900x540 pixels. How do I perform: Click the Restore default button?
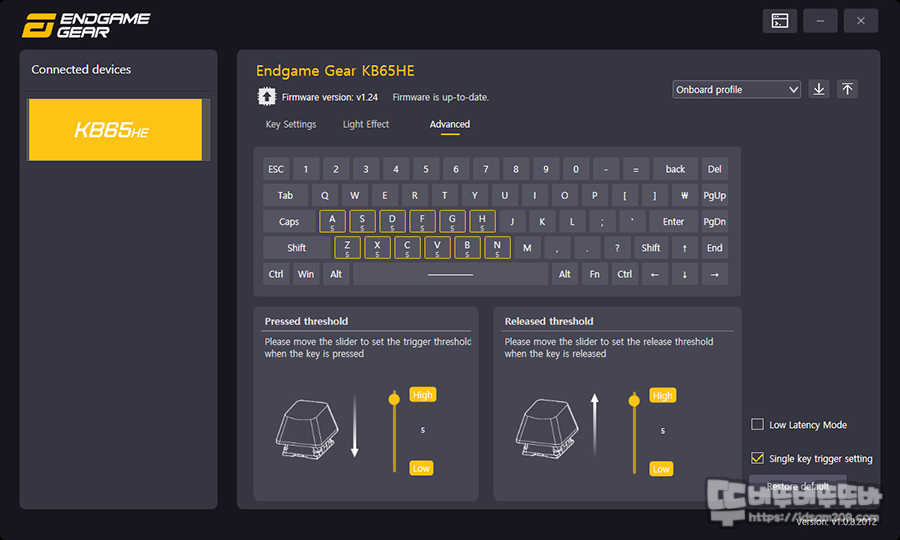coord(798,486)
